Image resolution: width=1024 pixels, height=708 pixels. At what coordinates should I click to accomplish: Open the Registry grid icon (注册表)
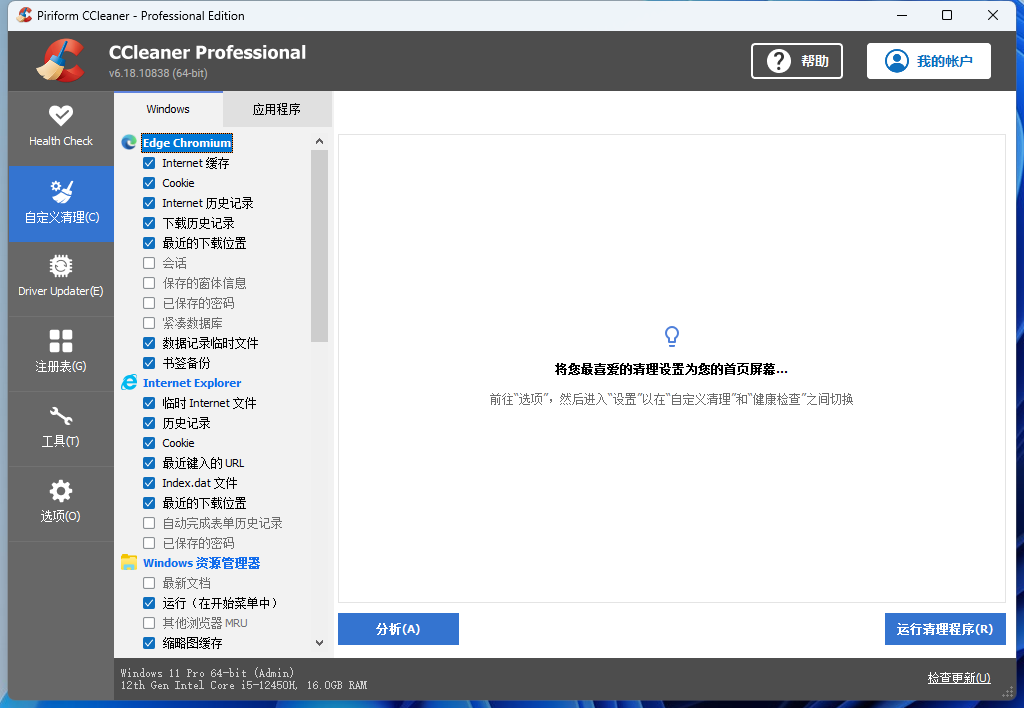[61, 341]
